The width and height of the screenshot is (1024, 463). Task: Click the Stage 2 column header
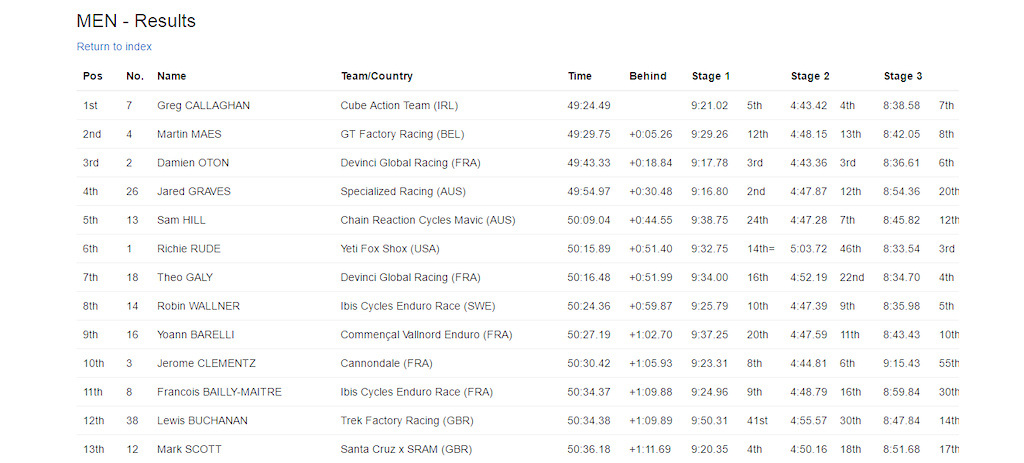(x=810, y=76)
